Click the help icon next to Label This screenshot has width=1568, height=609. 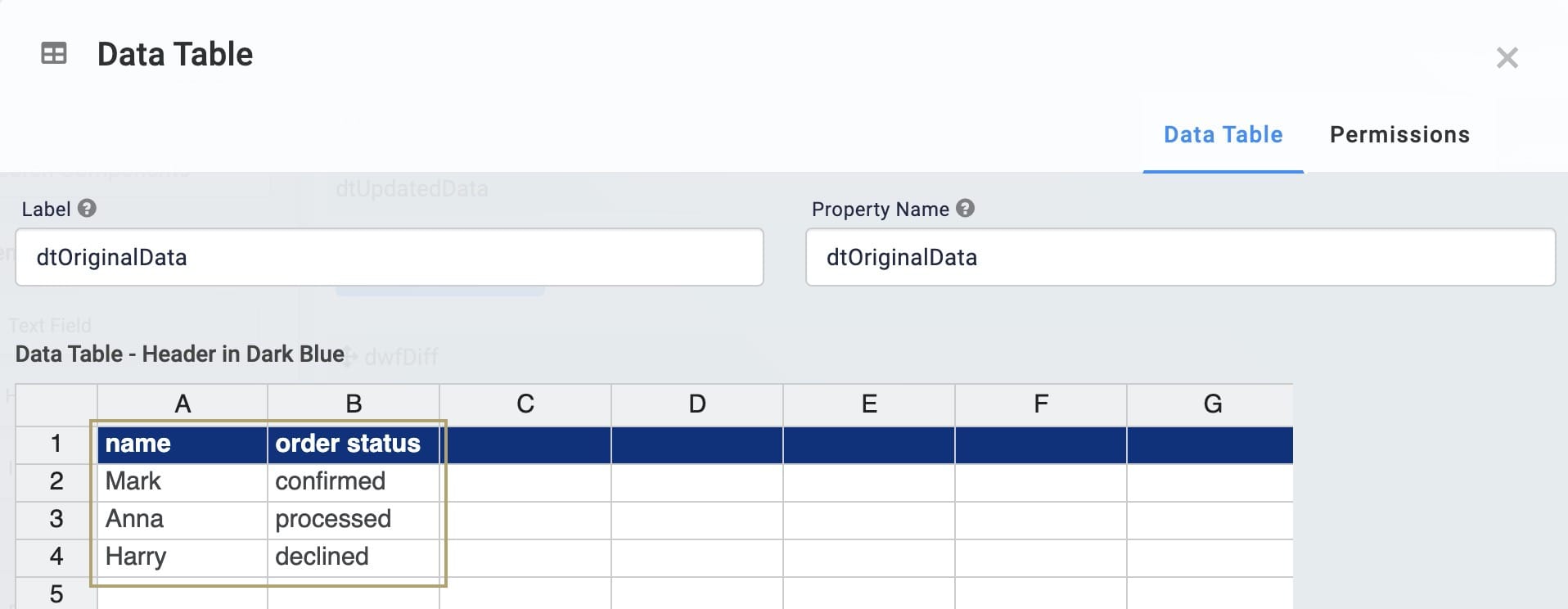[x=87, y=209]
